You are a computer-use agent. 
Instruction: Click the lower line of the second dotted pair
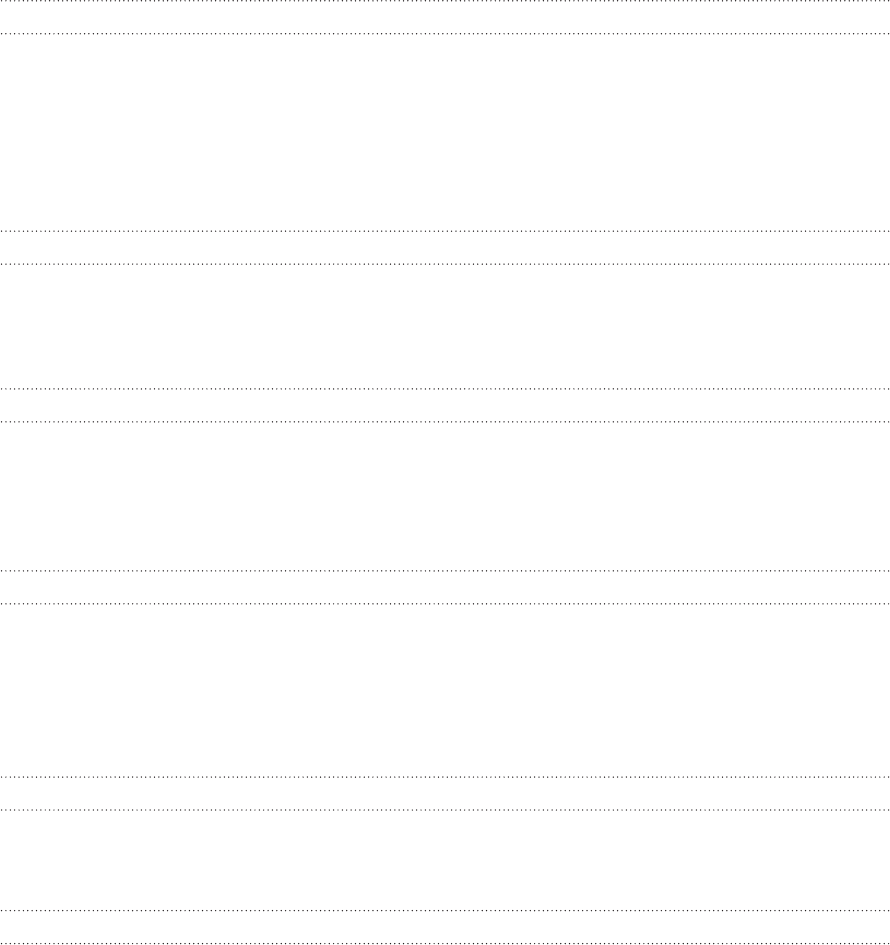click(x=445, y=264)
